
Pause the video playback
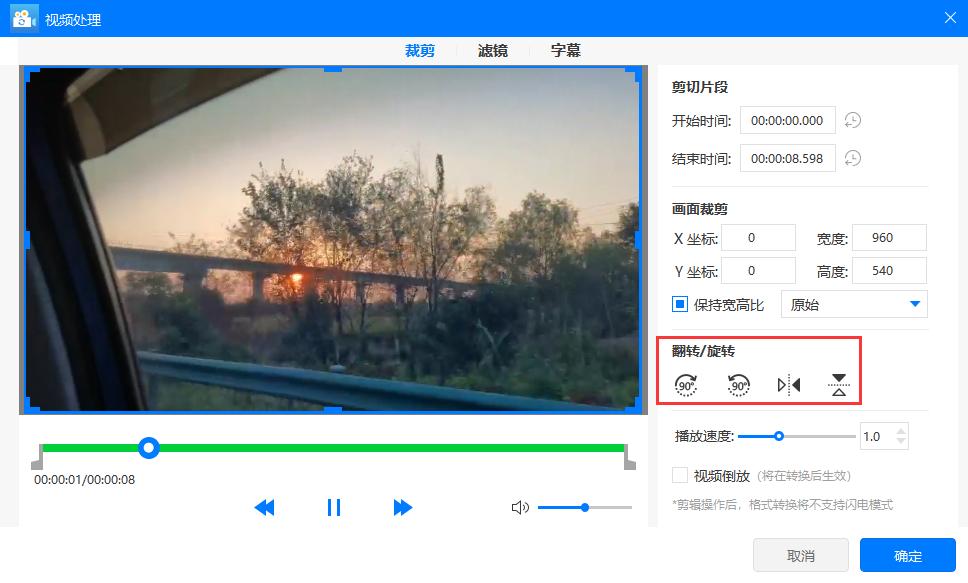[334, 508]
